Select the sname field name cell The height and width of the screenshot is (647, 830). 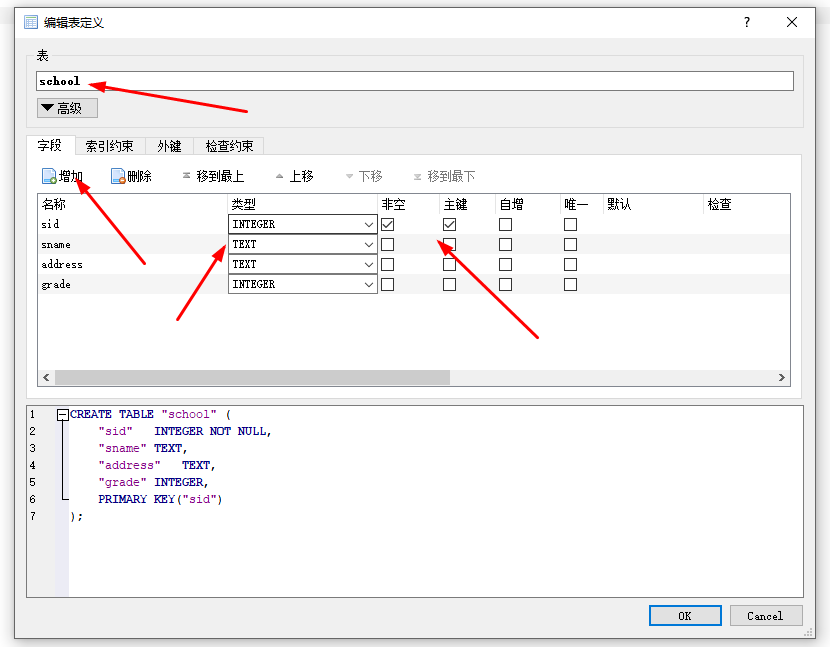133,245
